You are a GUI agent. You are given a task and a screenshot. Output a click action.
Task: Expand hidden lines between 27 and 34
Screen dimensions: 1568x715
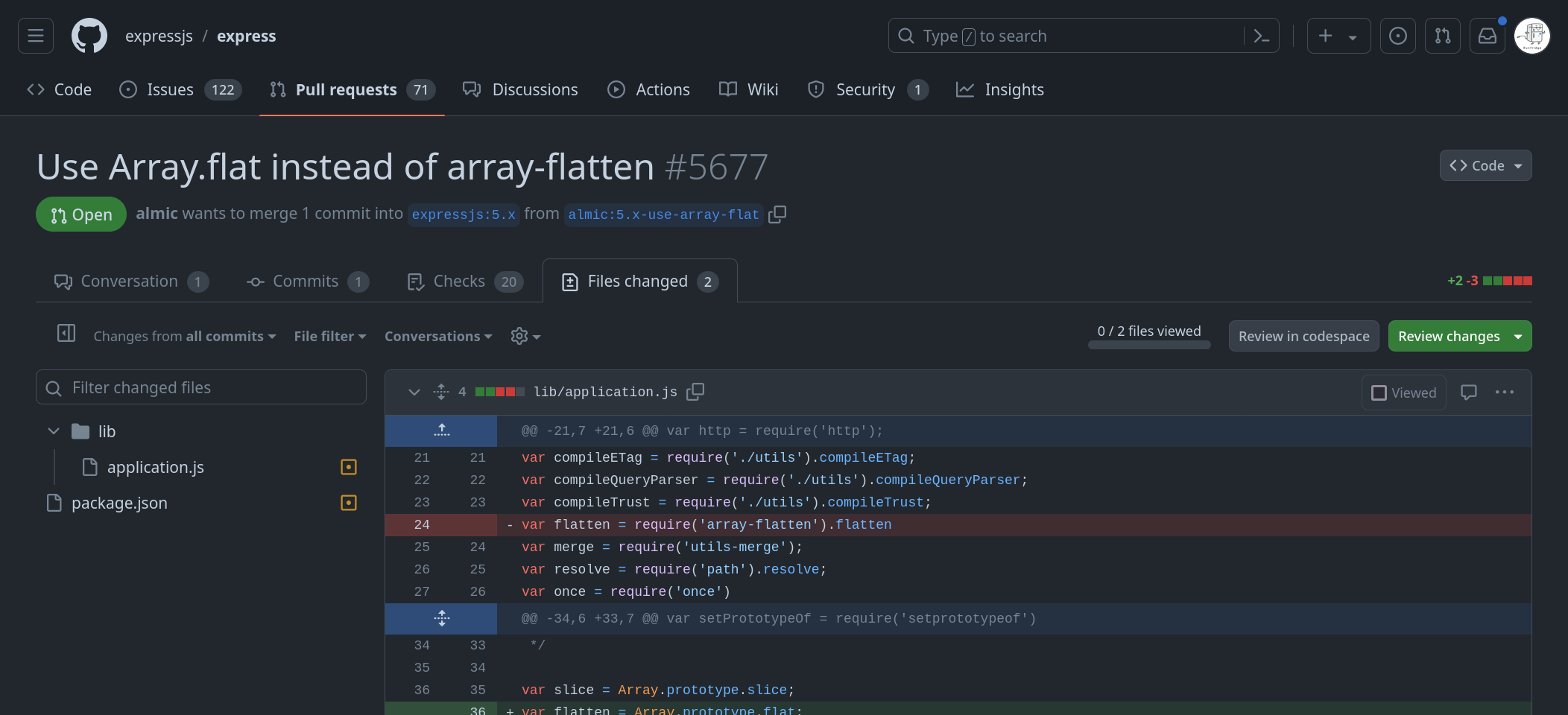tap(441, 618)
